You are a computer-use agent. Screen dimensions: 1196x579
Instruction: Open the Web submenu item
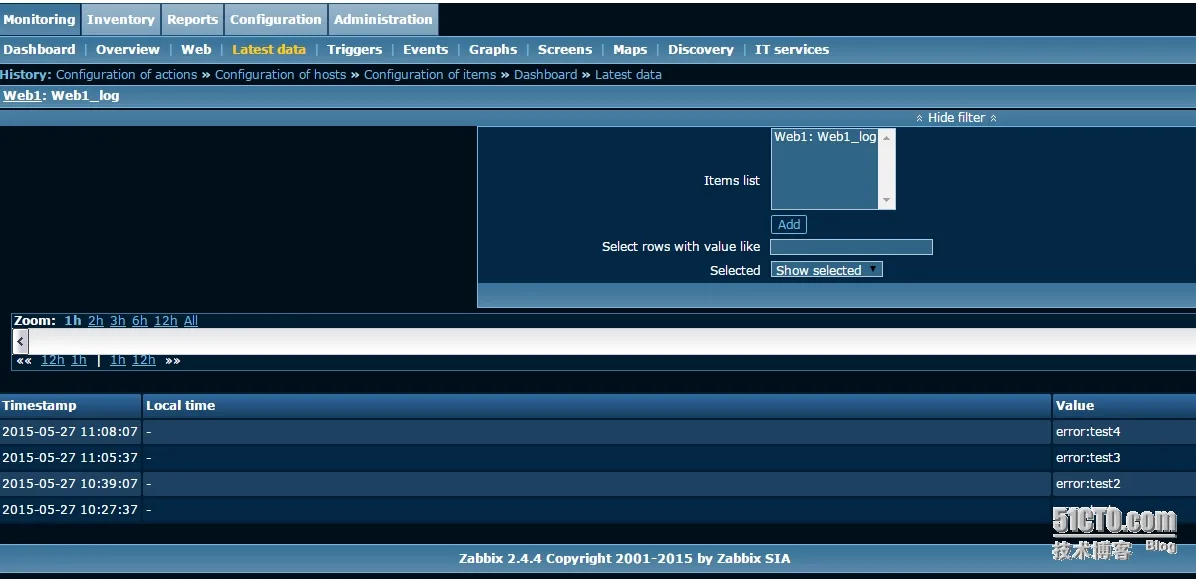tap(196, 50)
